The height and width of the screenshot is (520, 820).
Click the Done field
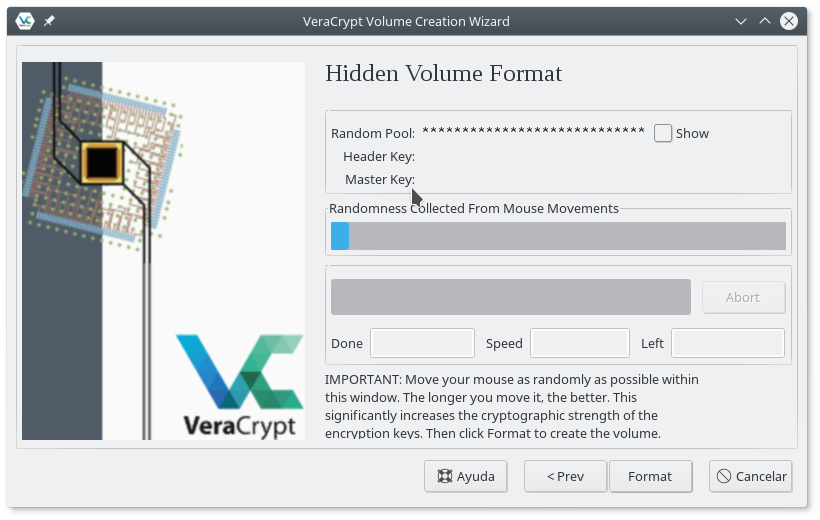point(422,343)
